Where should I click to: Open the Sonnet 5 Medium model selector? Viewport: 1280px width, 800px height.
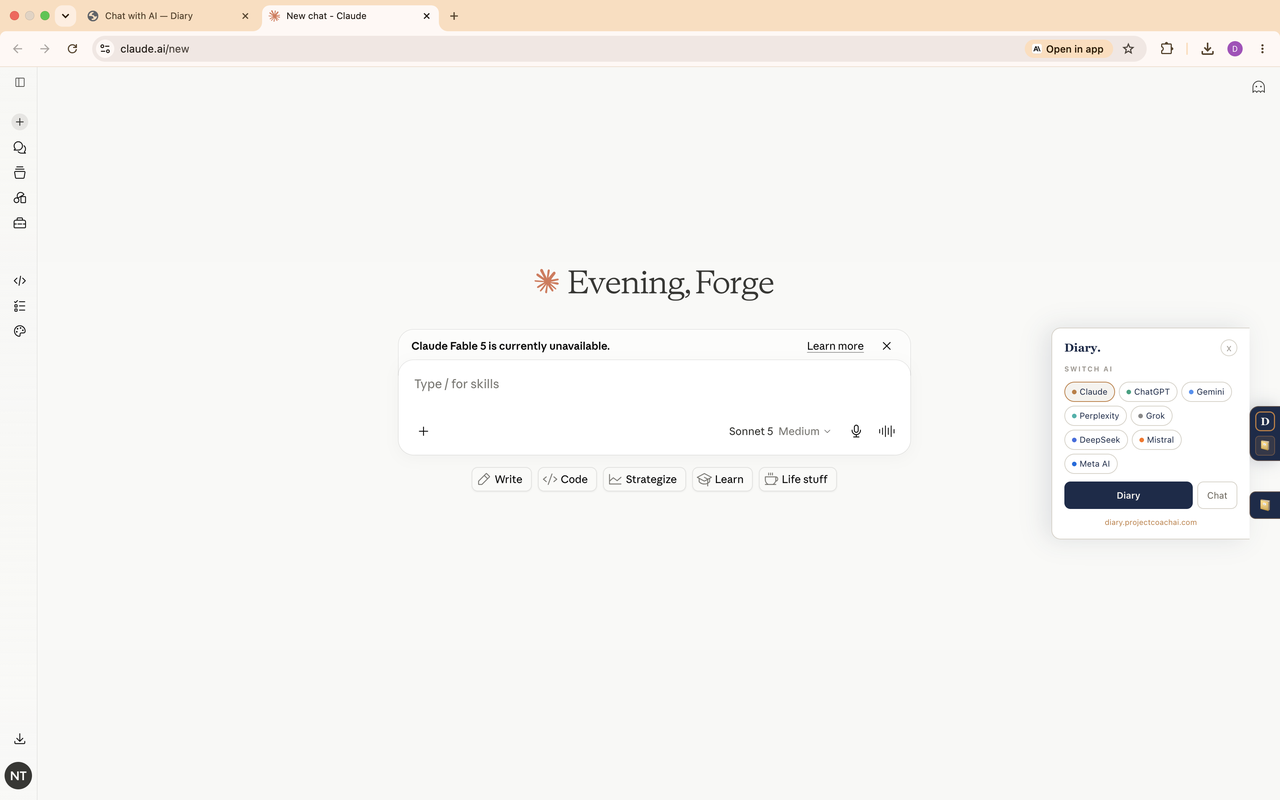[x=779, y=431]
